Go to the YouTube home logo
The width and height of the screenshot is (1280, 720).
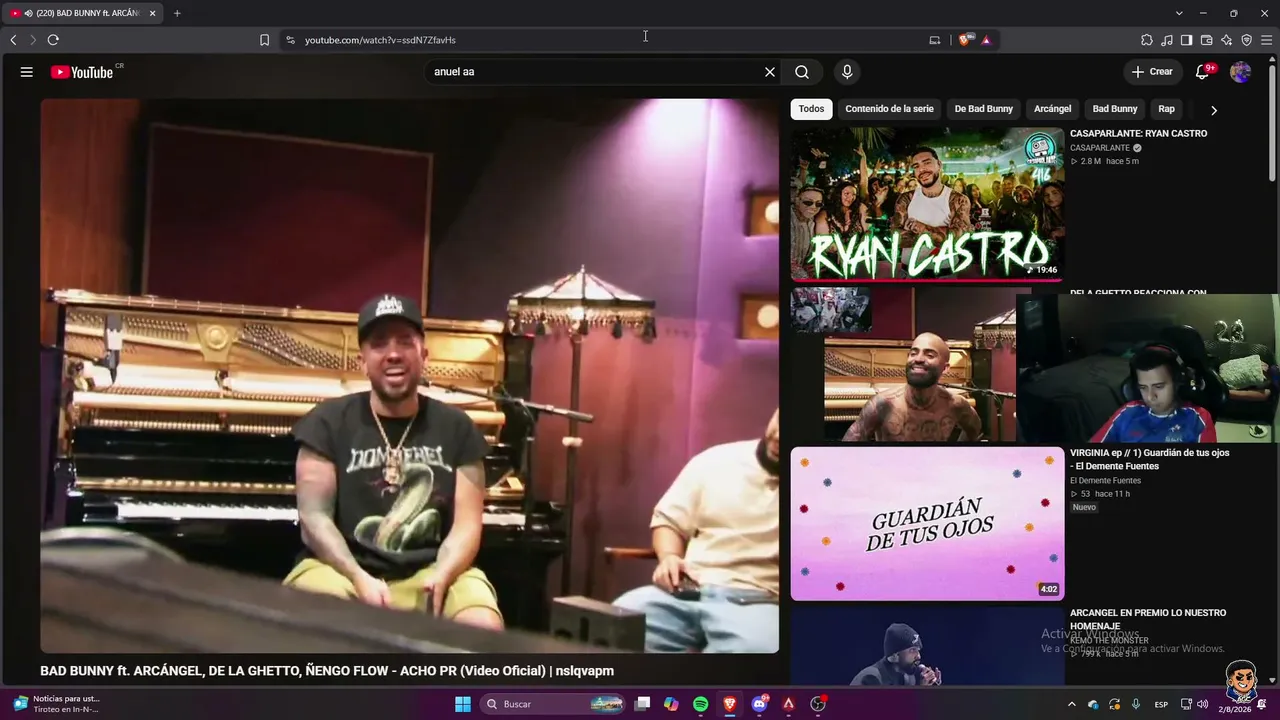click(82, 72)
